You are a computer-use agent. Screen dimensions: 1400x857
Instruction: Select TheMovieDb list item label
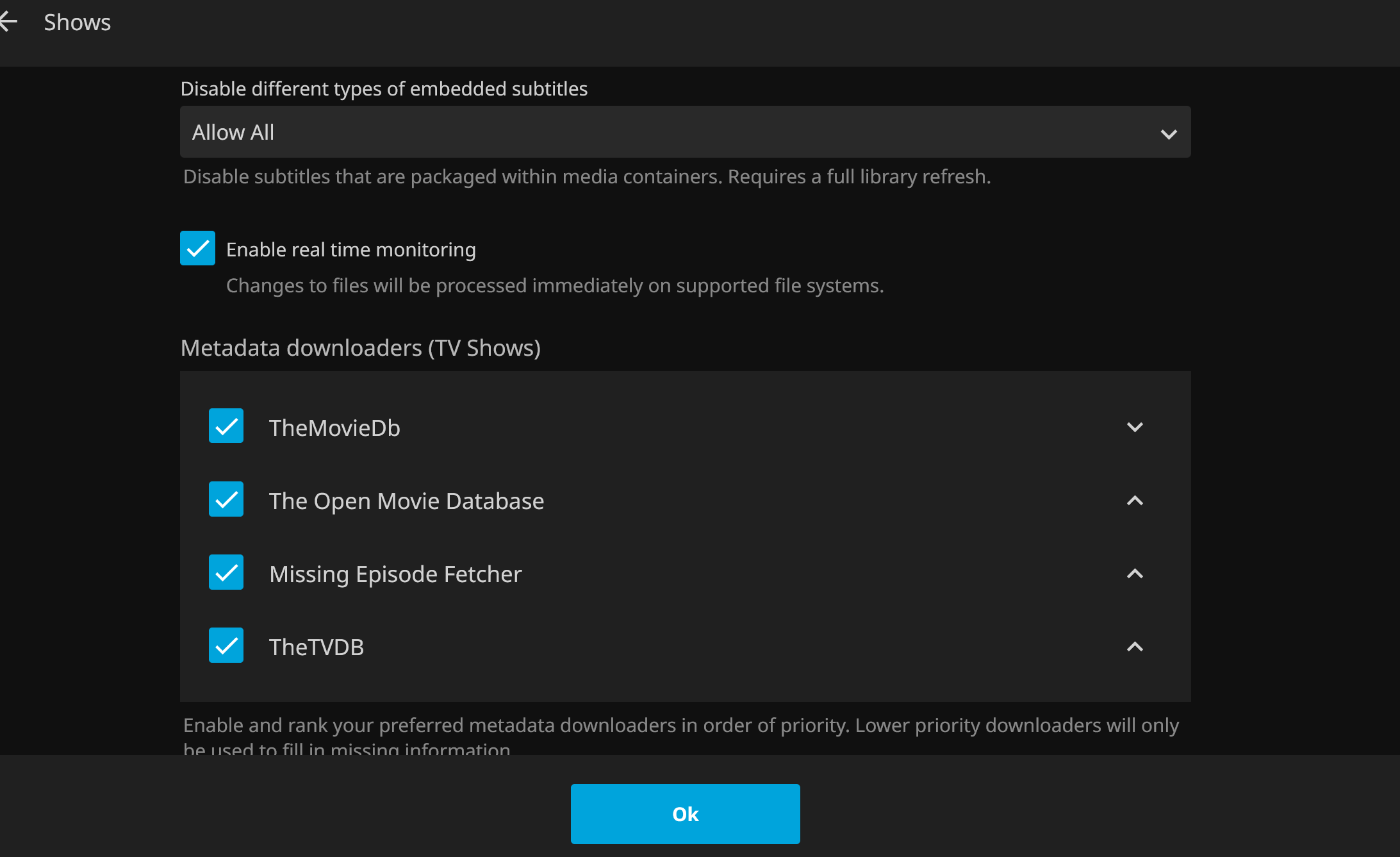[334, 428]
